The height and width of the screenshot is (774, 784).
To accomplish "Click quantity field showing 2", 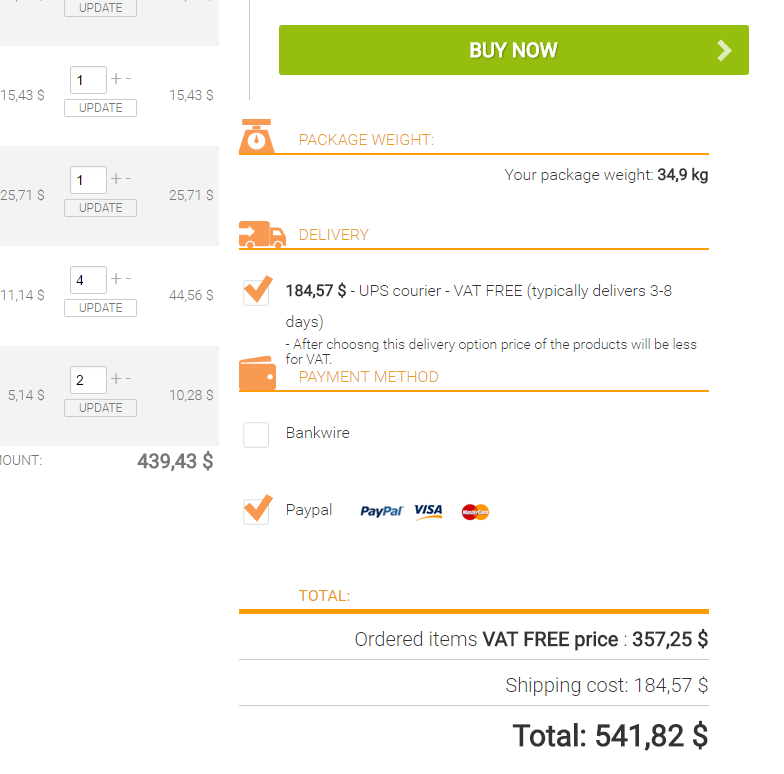I will click(x=88, y=380).
